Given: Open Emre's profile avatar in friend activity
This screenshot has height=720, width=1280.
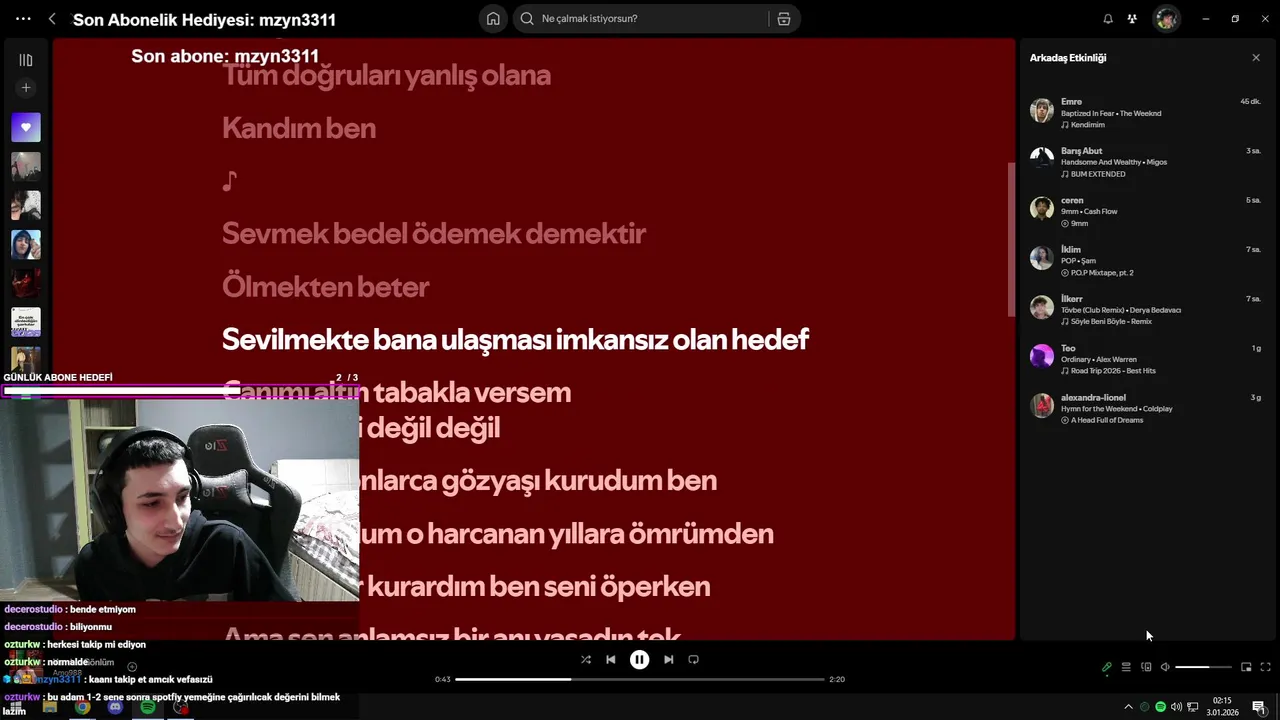Looking at the screenshot, I should (1042, 111).
